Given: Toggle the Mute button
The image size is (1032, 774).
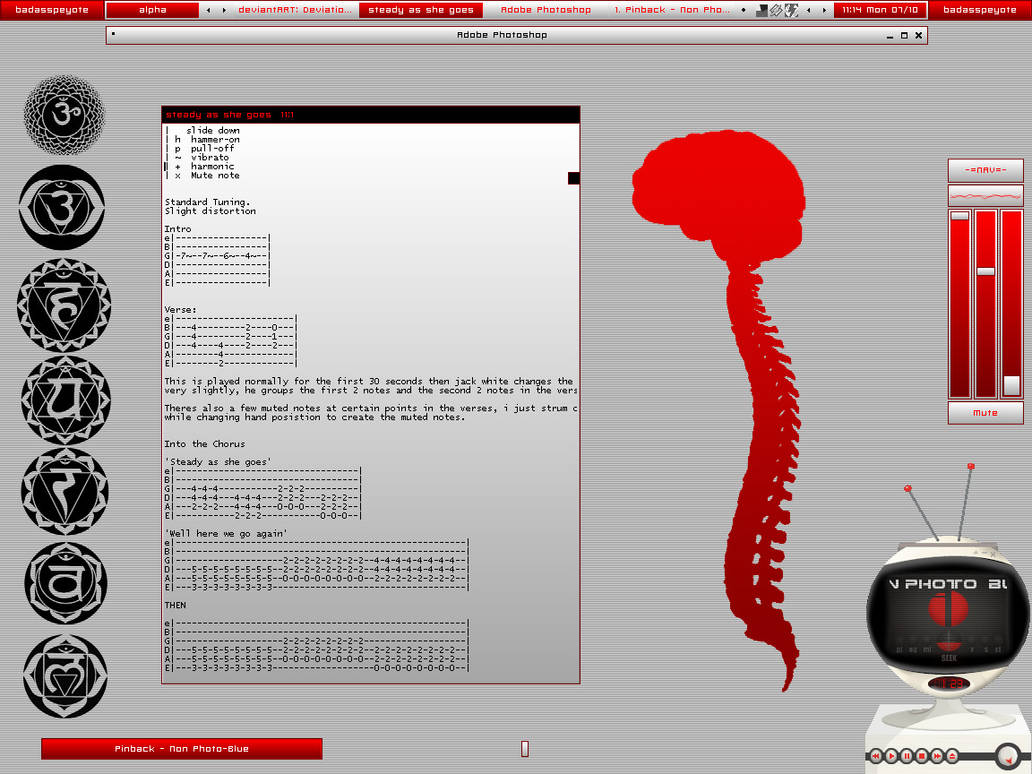Looking at the screenshot, I should (985, 413).
